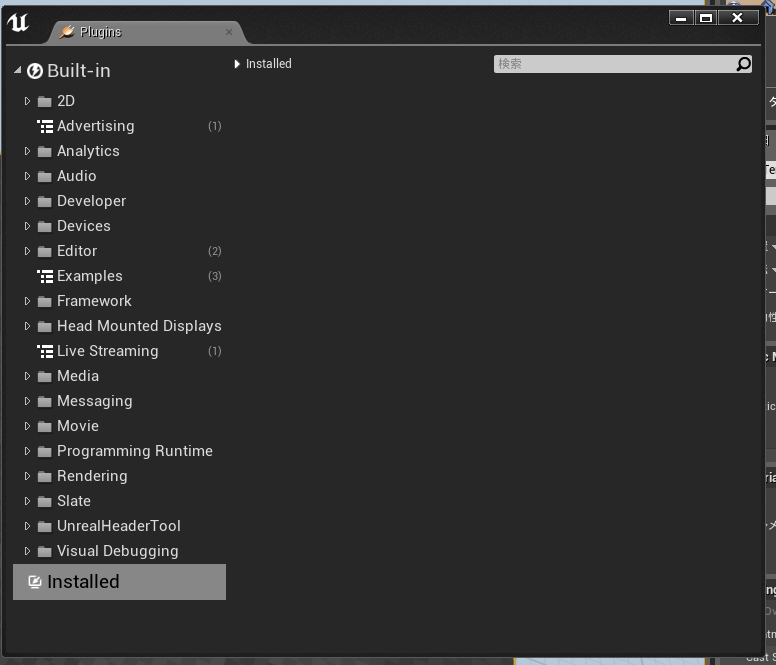Click the Examples count (3) badge

pos(215,276)
